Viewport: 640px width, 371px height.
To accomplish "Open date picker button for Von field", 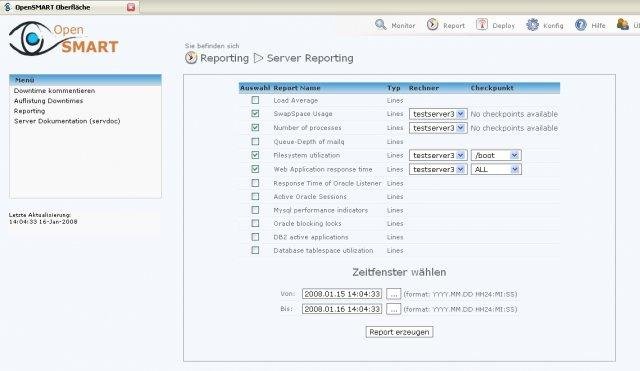I will [x=393, y=294].
